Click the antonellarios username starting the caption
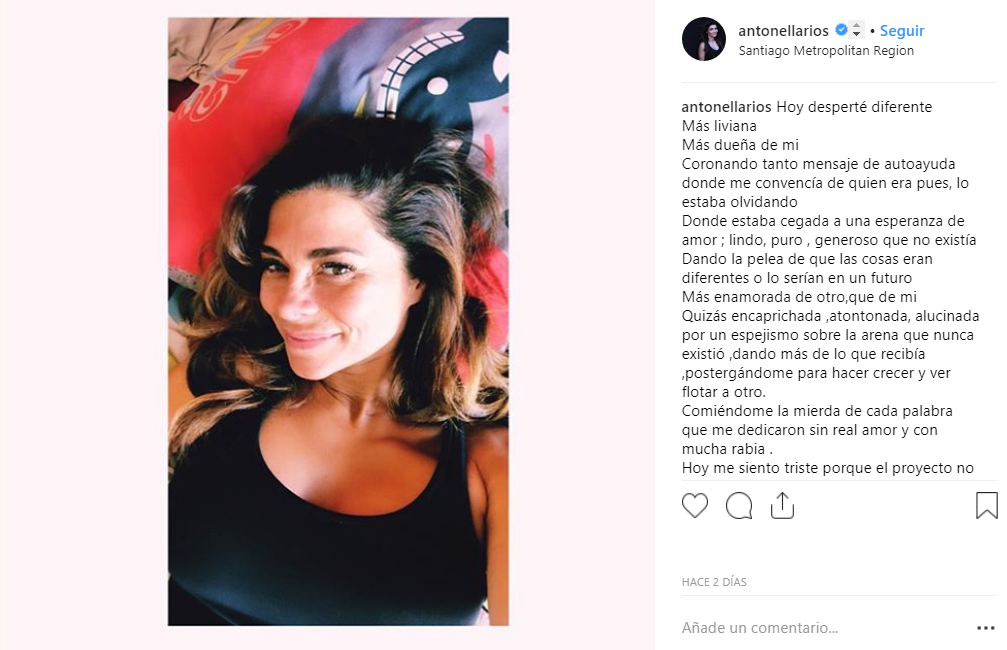 pyautogui.click(x=726, y=107)
